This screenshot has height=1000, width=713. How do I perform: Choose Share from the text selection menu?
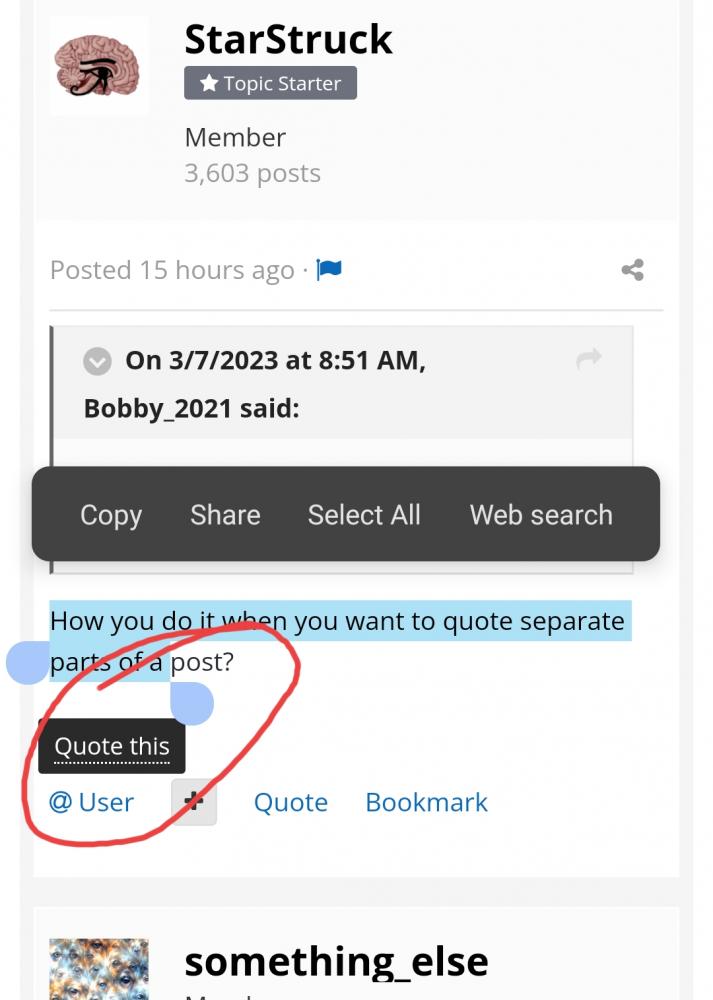click(225, 515)
